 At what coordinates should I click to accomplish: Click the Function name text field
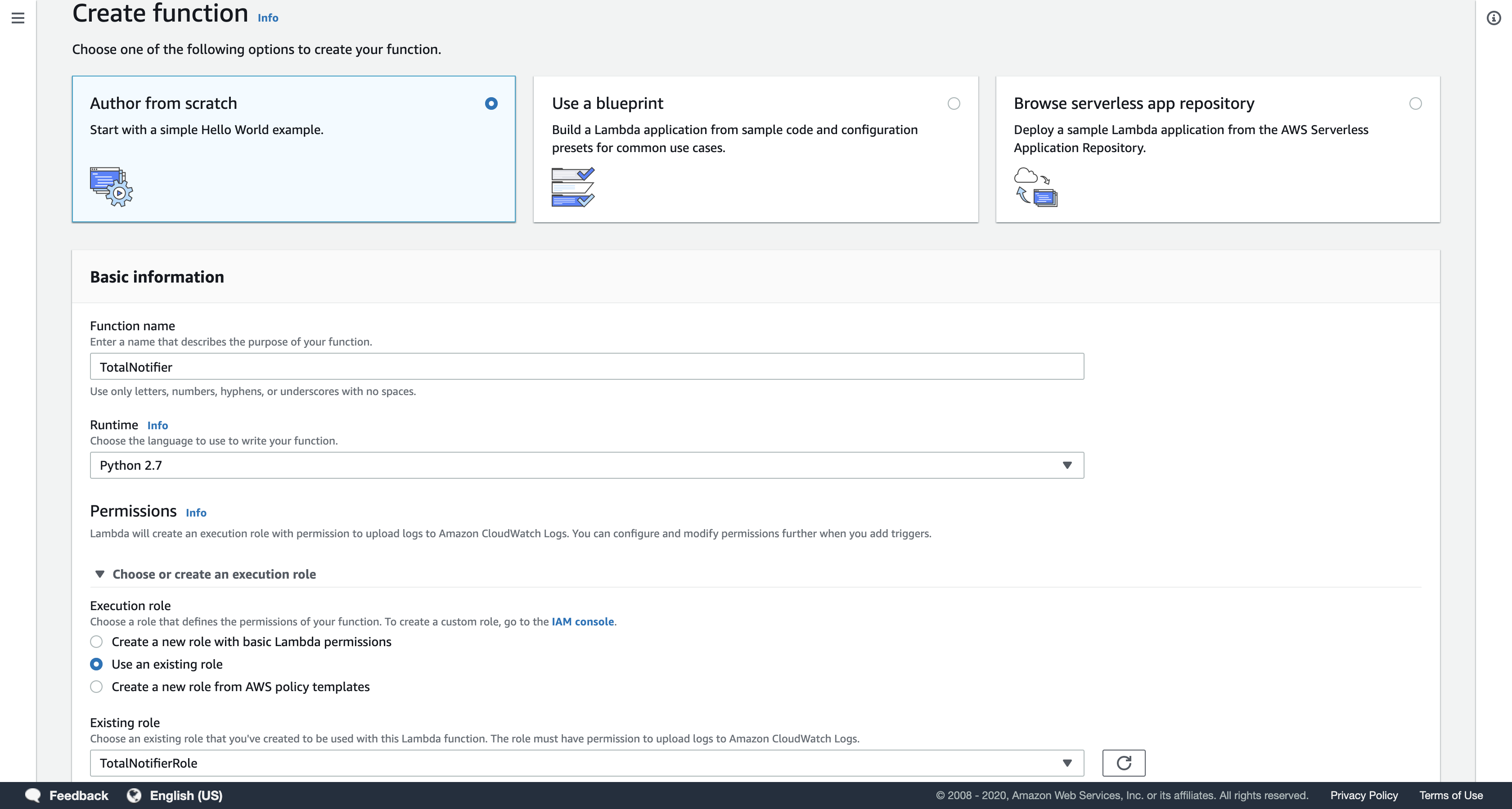point(587,366)
